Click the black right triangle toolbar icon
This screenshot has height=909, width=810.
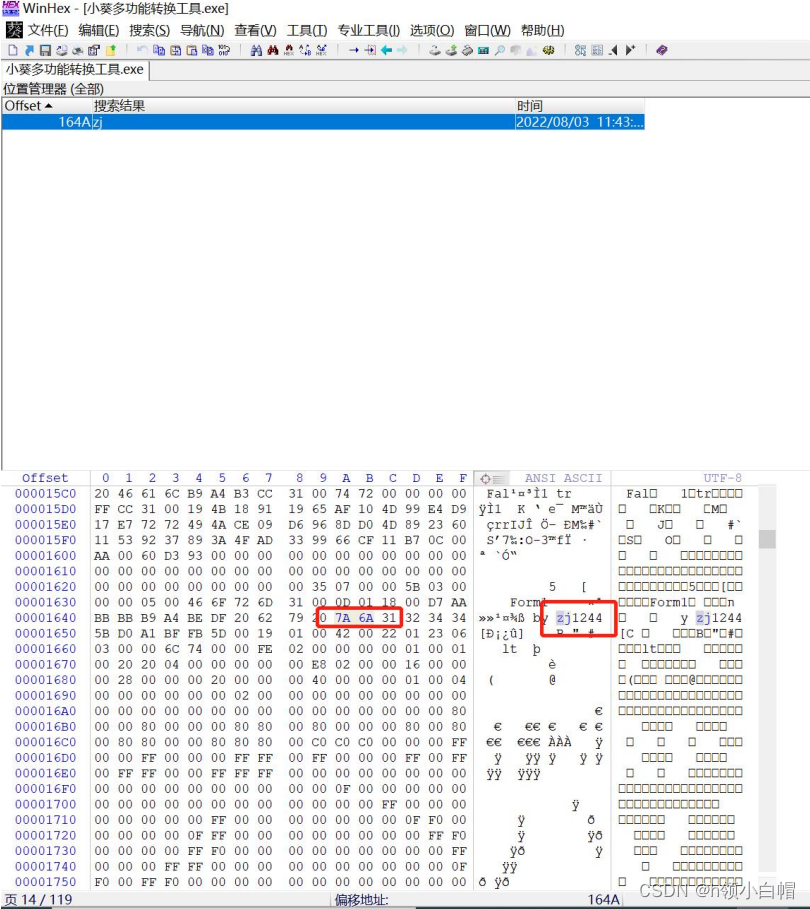coord(630,50)
